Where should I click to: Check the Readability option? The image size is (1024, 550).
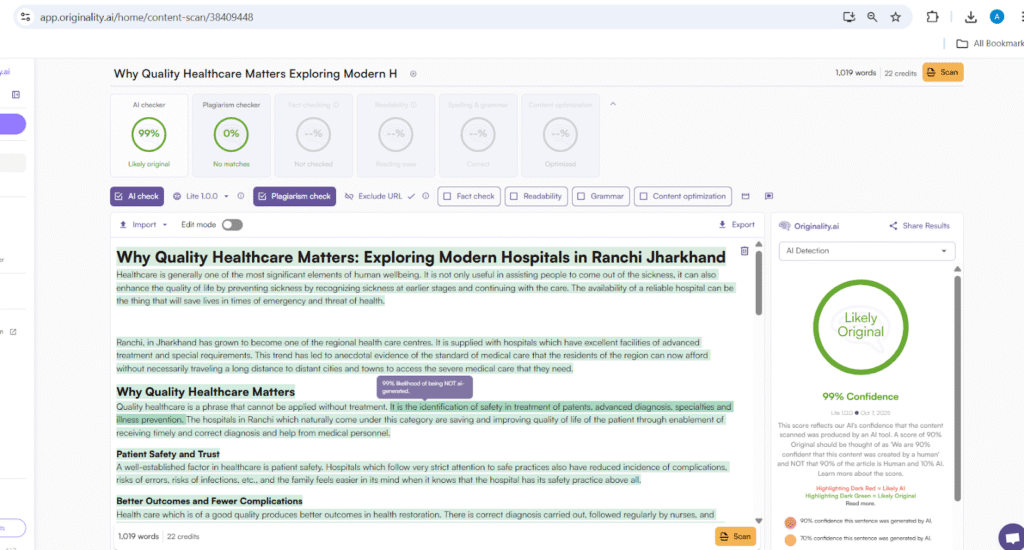tap(512, 196)
